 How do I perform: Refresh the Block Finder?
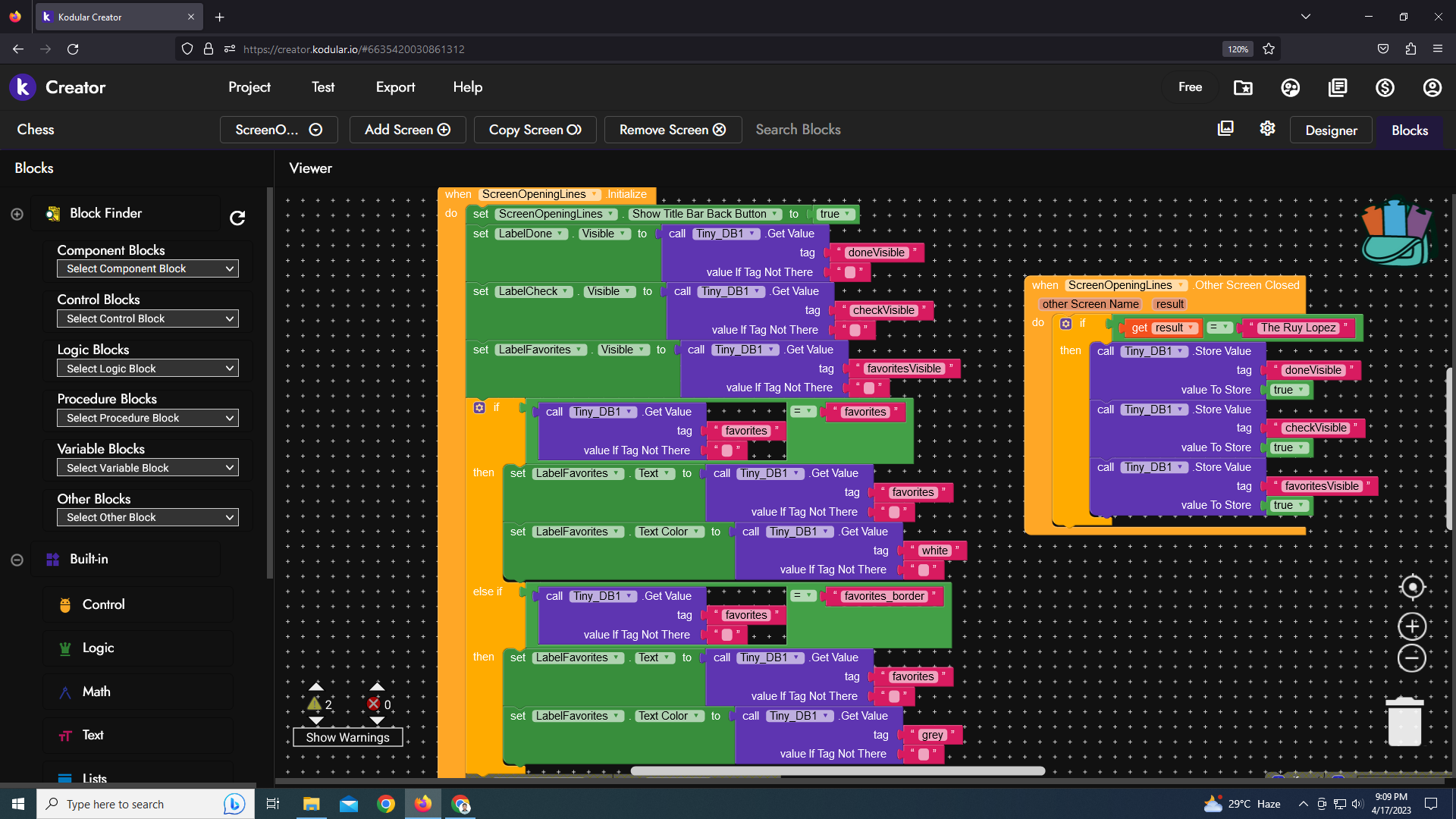pyautogui.click(x=237, y=218)
